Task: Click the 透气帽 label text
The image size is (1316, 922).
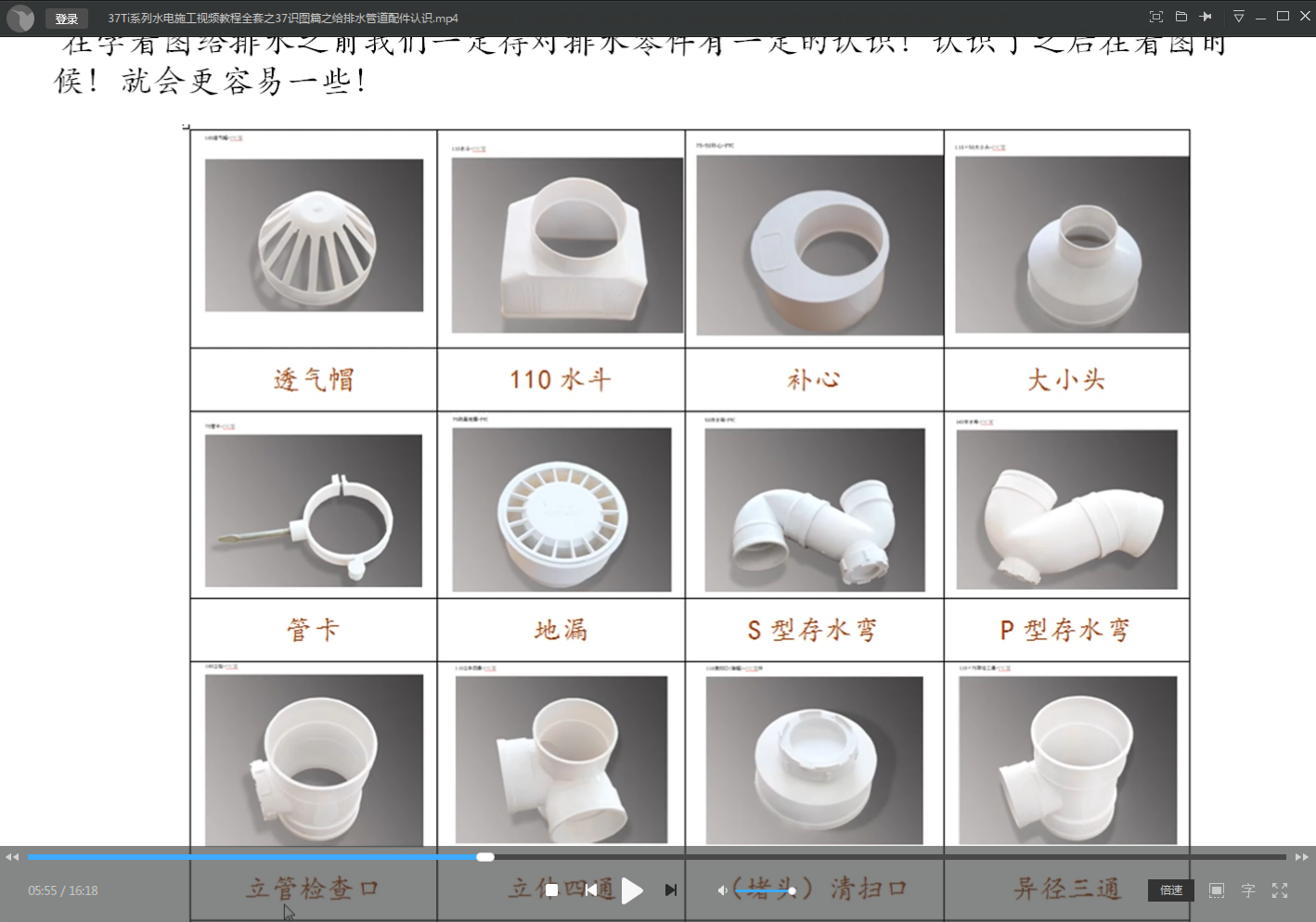Action: [x=314, y=379]
